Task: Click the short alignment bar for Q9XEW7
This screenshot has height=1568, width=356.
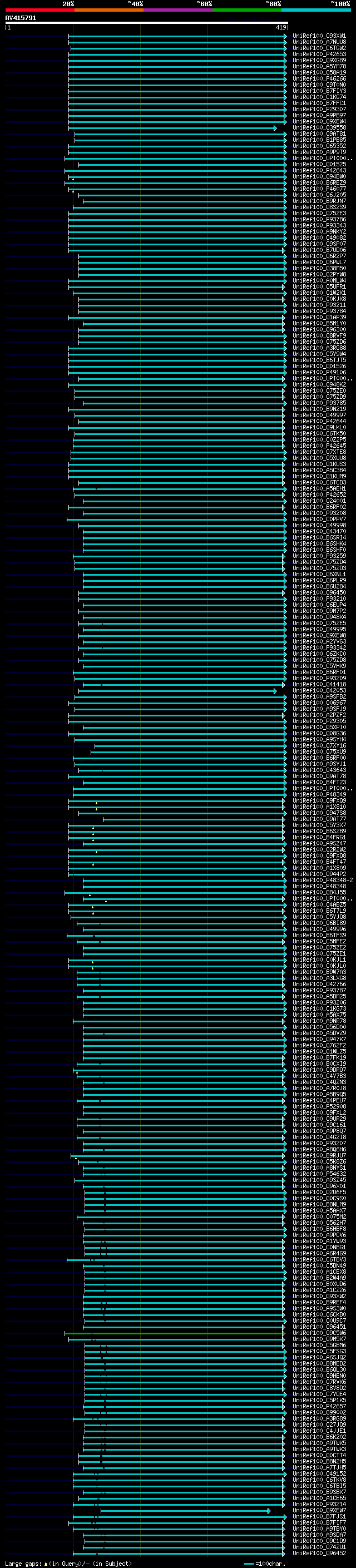Action: pos(186,1511)
